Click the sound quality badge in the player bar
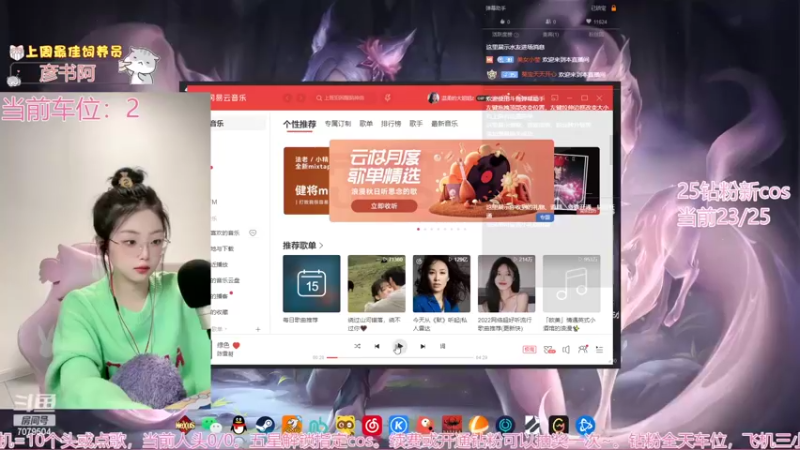800x450 pixels. (x=529, y=349)
